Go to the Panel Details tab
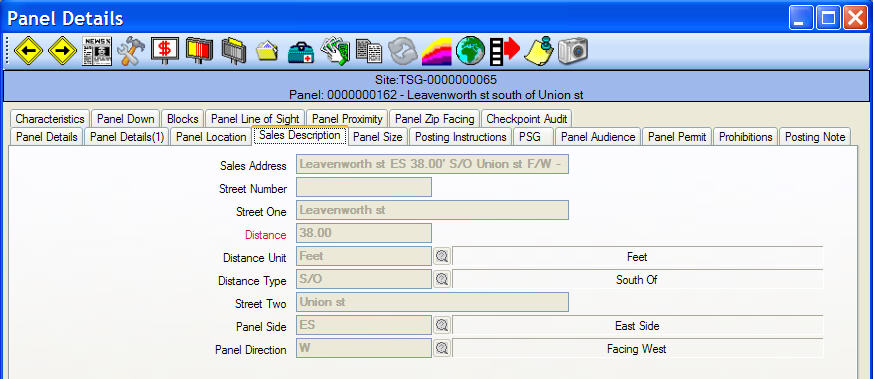 pos(47,137)
